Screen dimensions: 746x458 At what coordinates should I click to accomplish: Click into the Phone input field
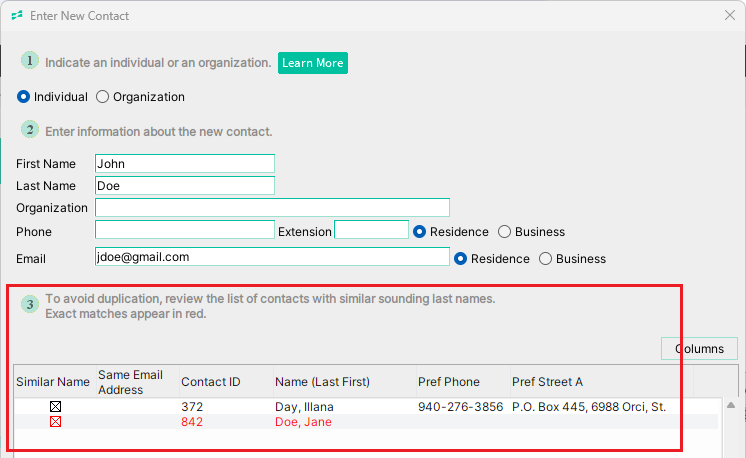pyautogui.click(x=185, y=230)
